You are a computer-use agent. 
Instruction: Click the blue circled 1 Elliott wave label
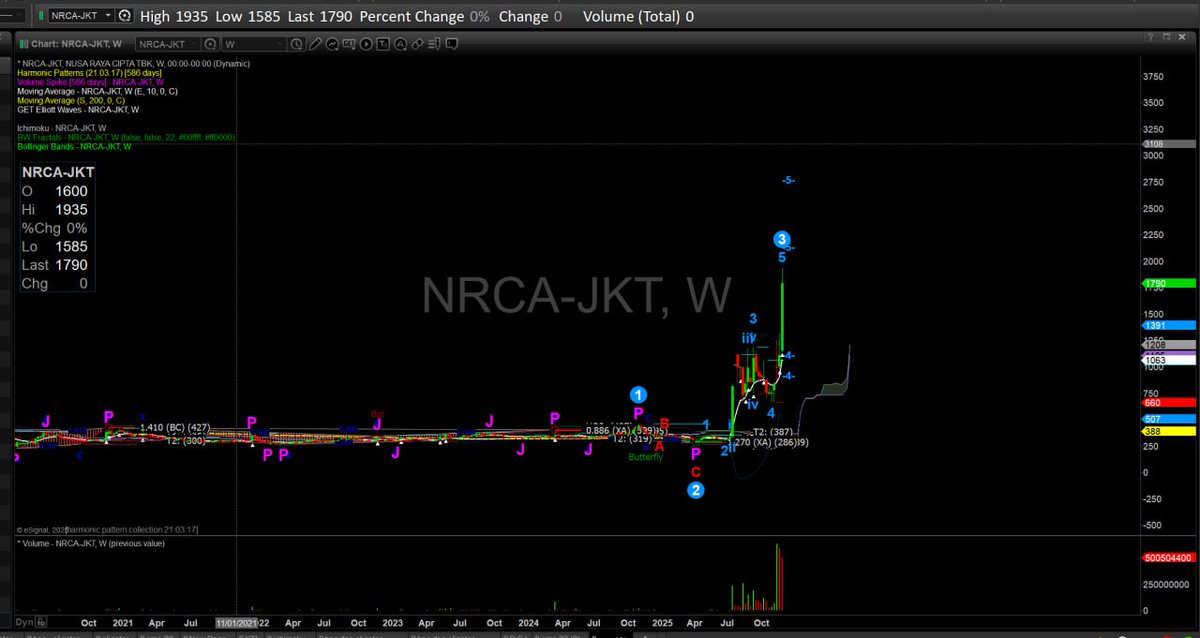tap(639, 395)
